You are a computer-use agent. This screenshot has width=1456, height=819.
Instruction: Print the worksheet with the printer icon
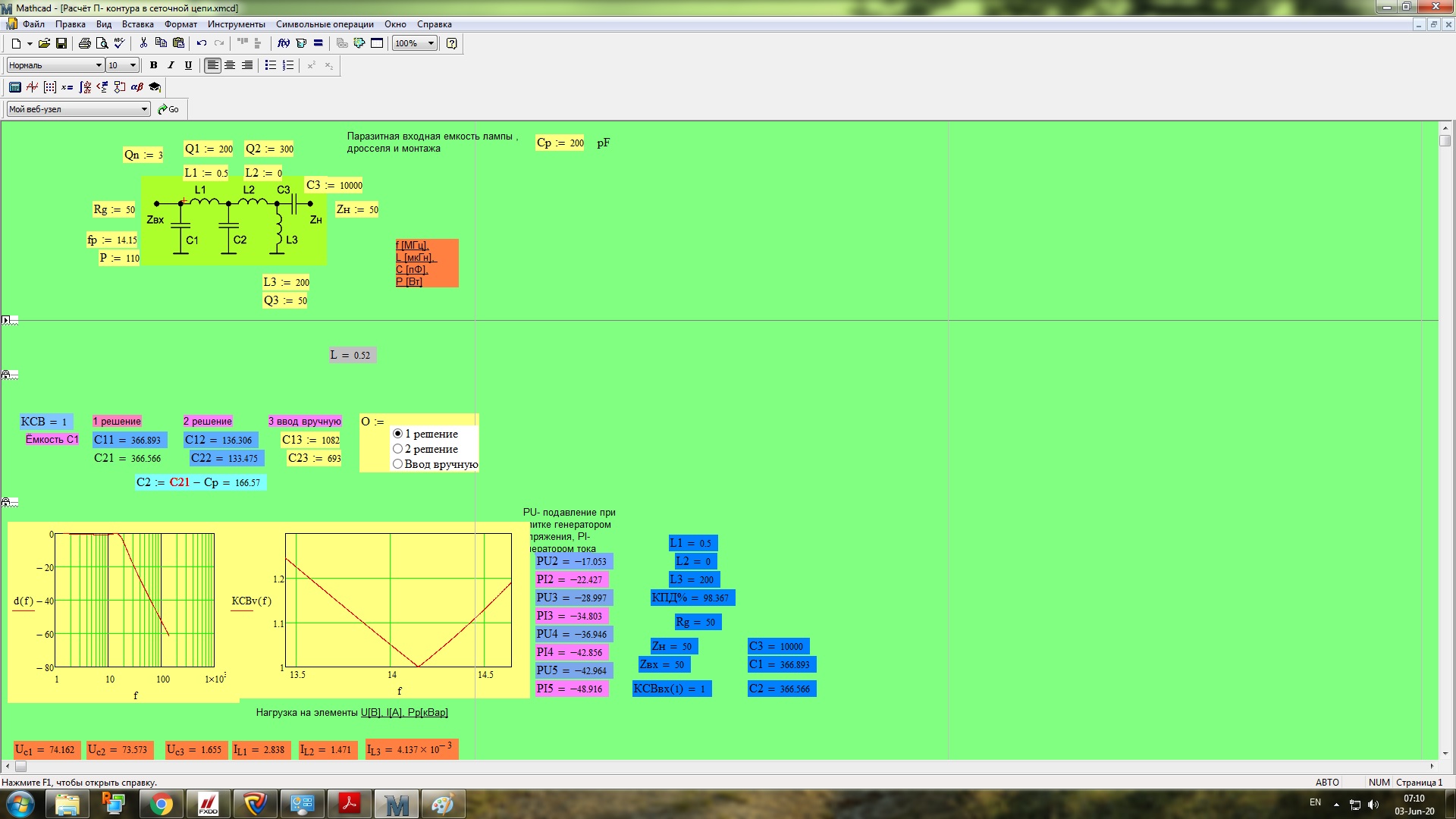pos(85,43)
